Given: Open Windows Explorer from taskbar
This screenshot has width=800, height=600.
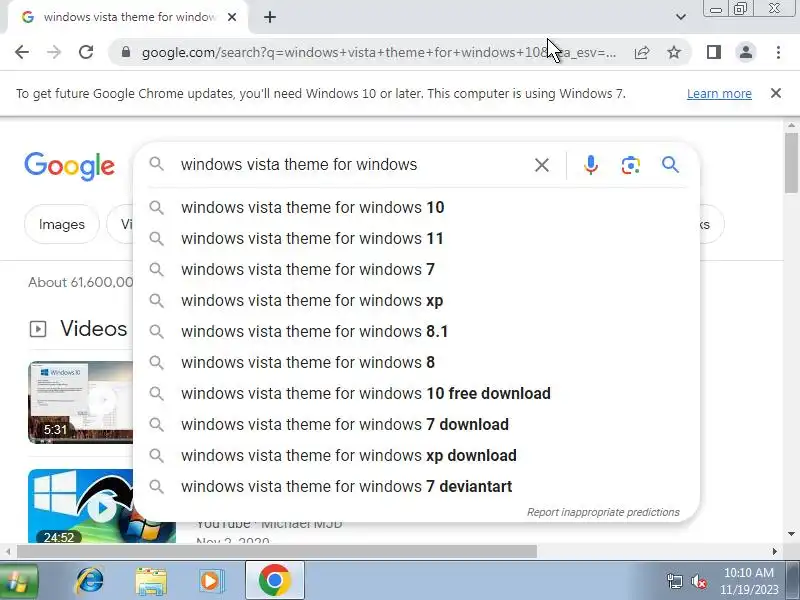Looking at the screenshot, I should click(151, 581).
